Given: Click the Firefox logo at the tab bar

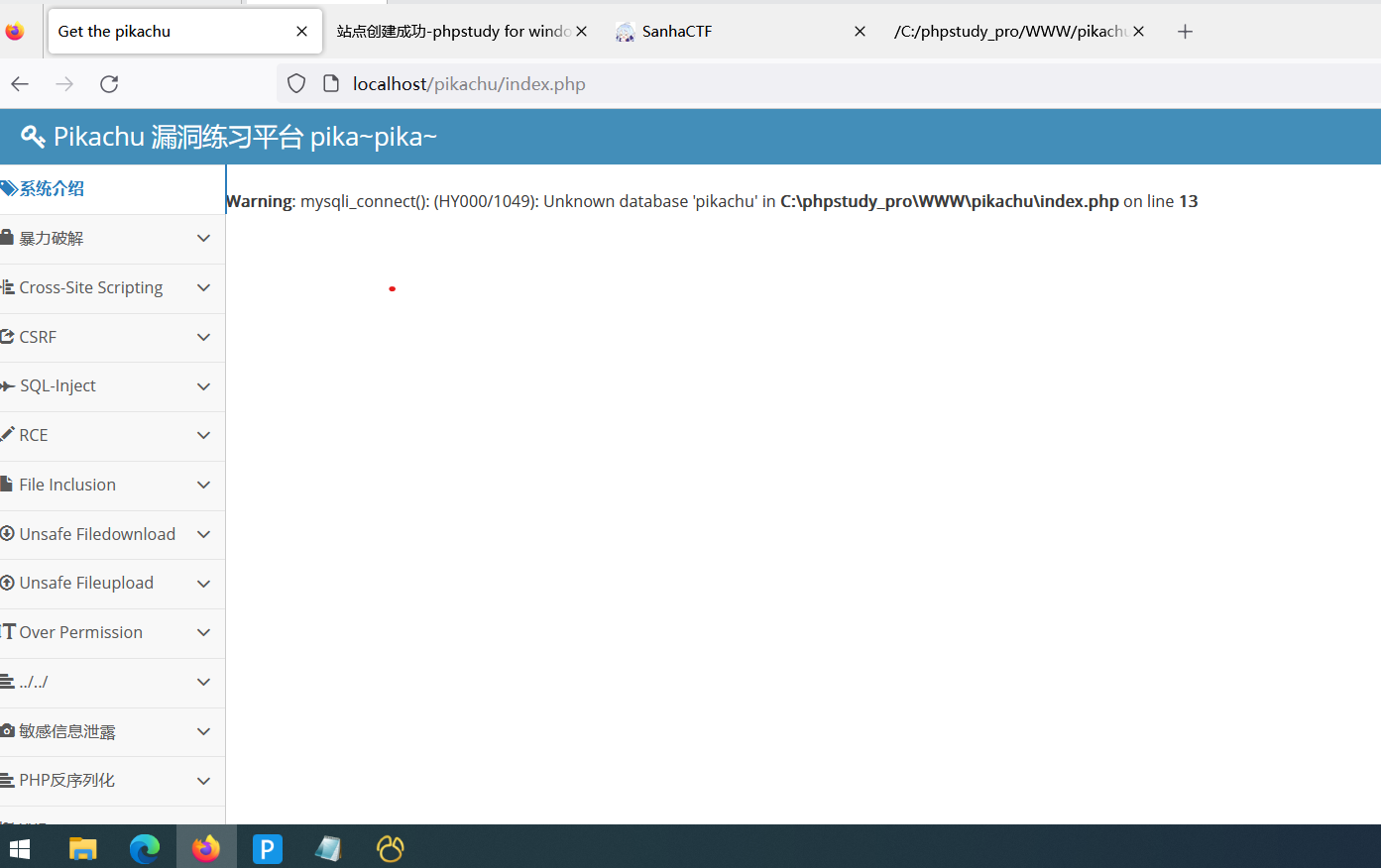Looking at the screenshot, I should [x=15, y=32].
